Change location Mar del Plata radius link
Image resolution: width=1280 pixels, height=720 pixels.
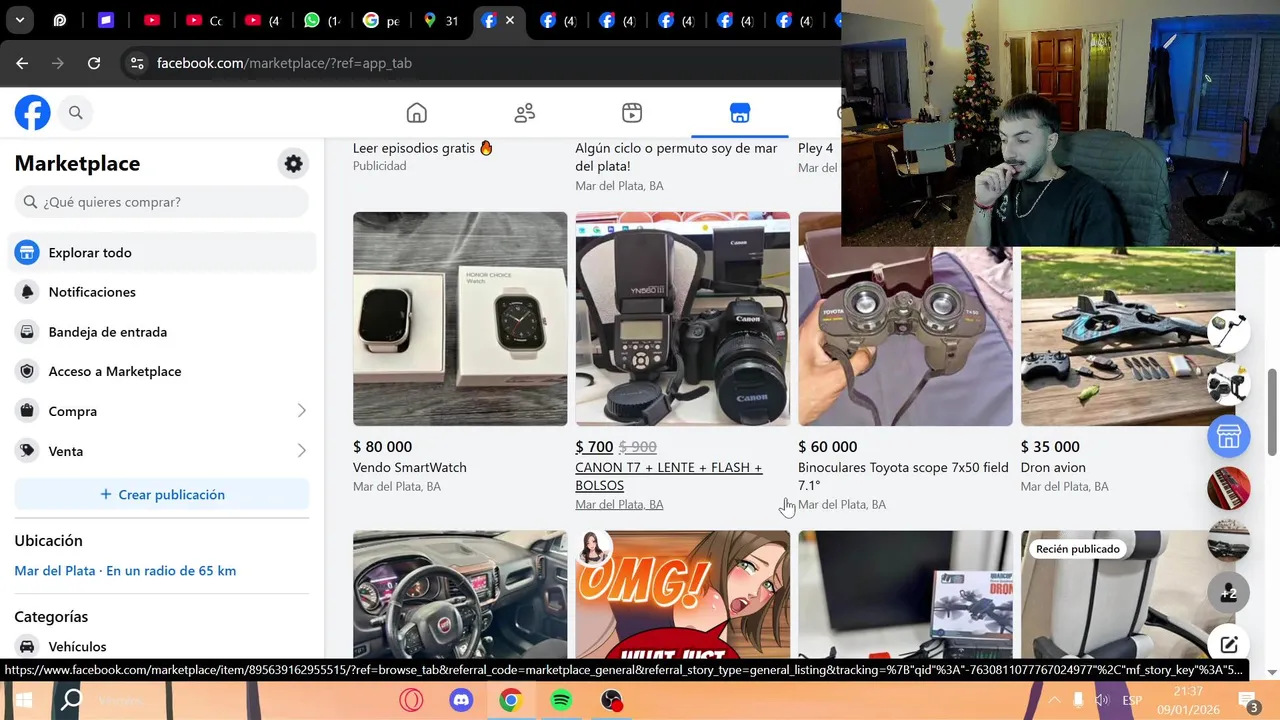[x=125, y=571]
